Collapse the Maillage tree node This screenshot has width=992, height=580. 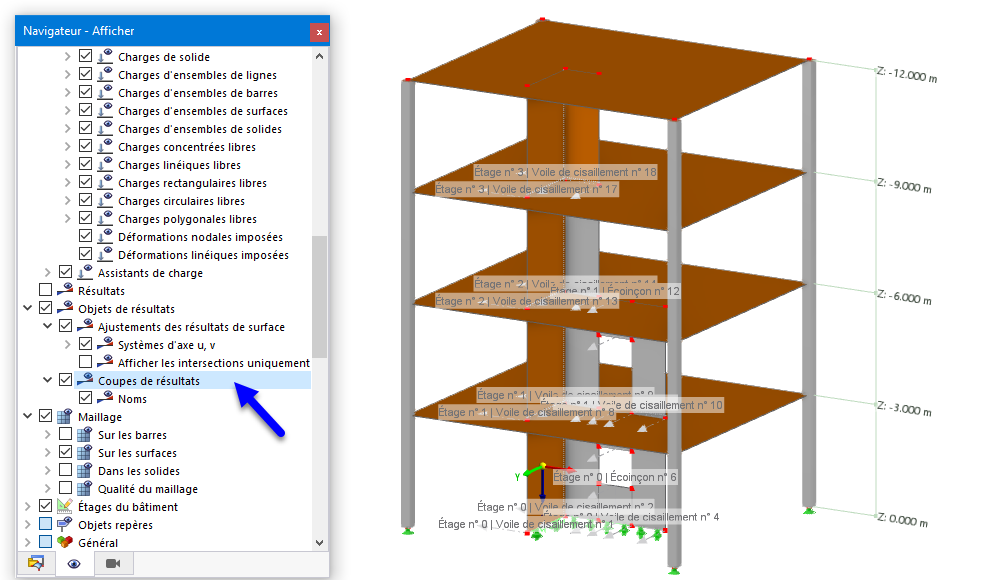[27, 416]
